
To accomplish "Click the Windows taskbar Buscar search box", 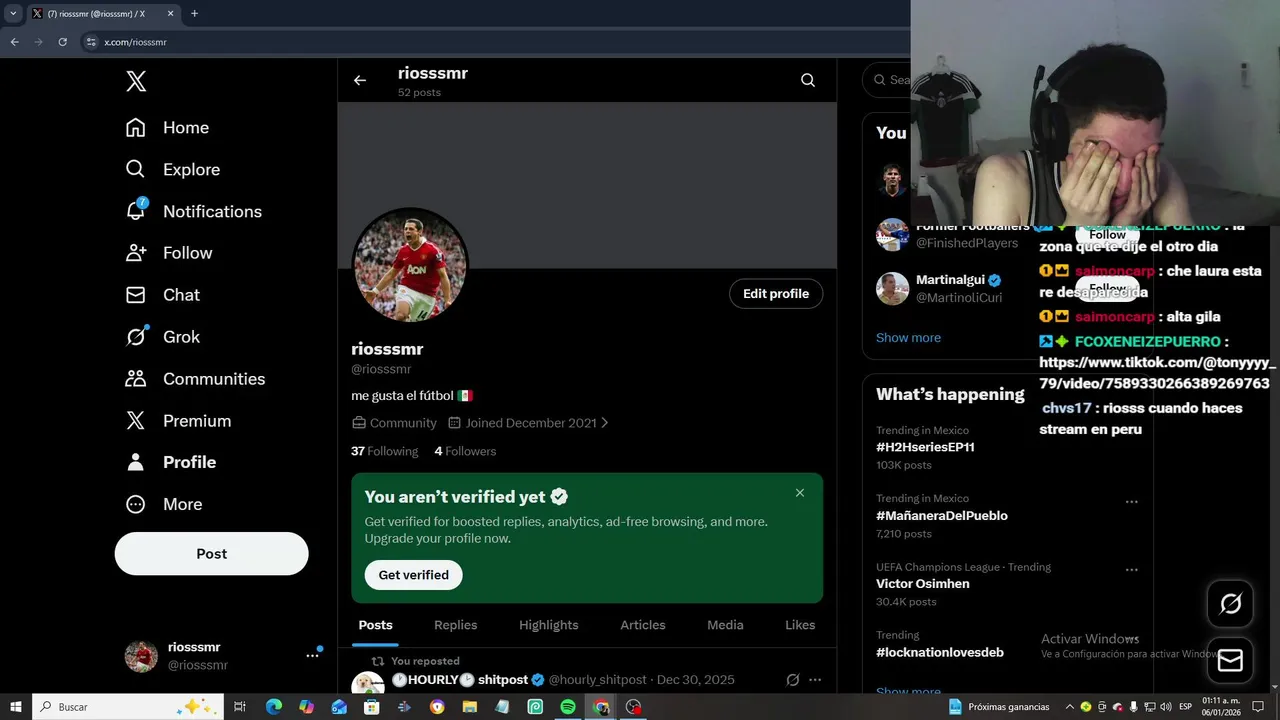I will point(128,707).
